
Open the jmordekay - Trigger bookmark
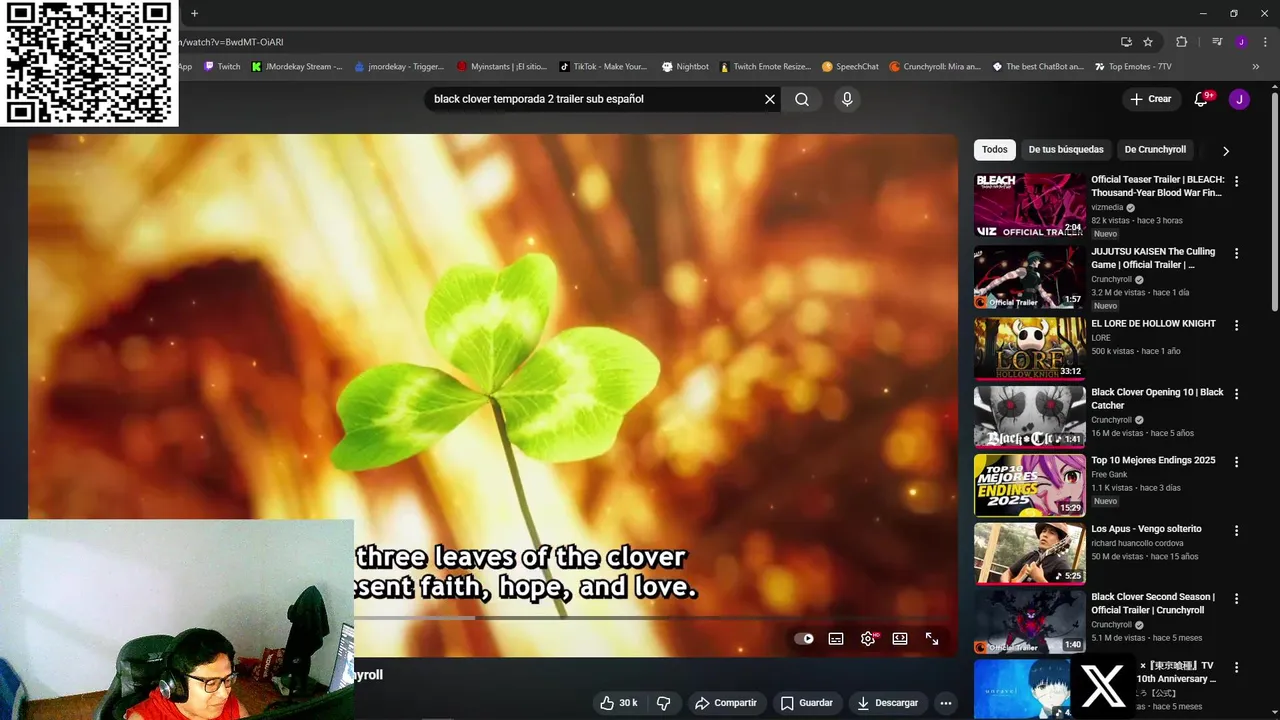click(x=399, y=67)
